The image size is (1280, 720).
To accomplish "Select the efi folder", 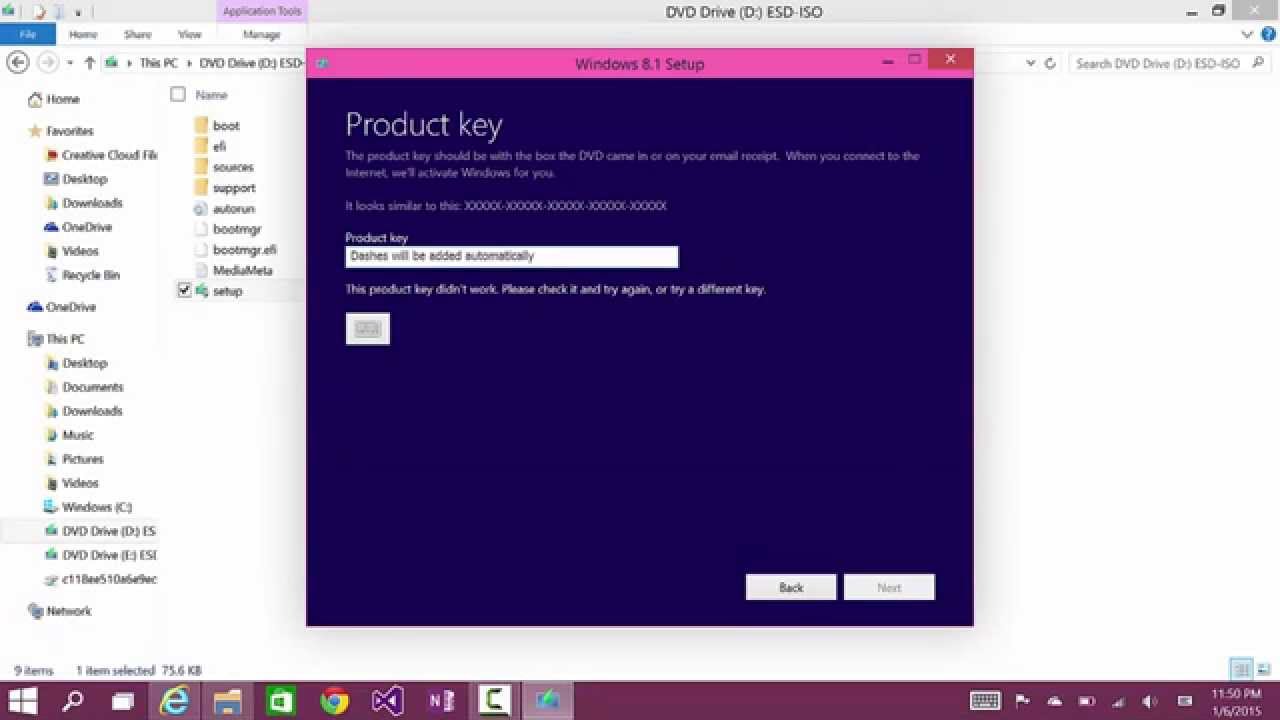I will point(219,146).
